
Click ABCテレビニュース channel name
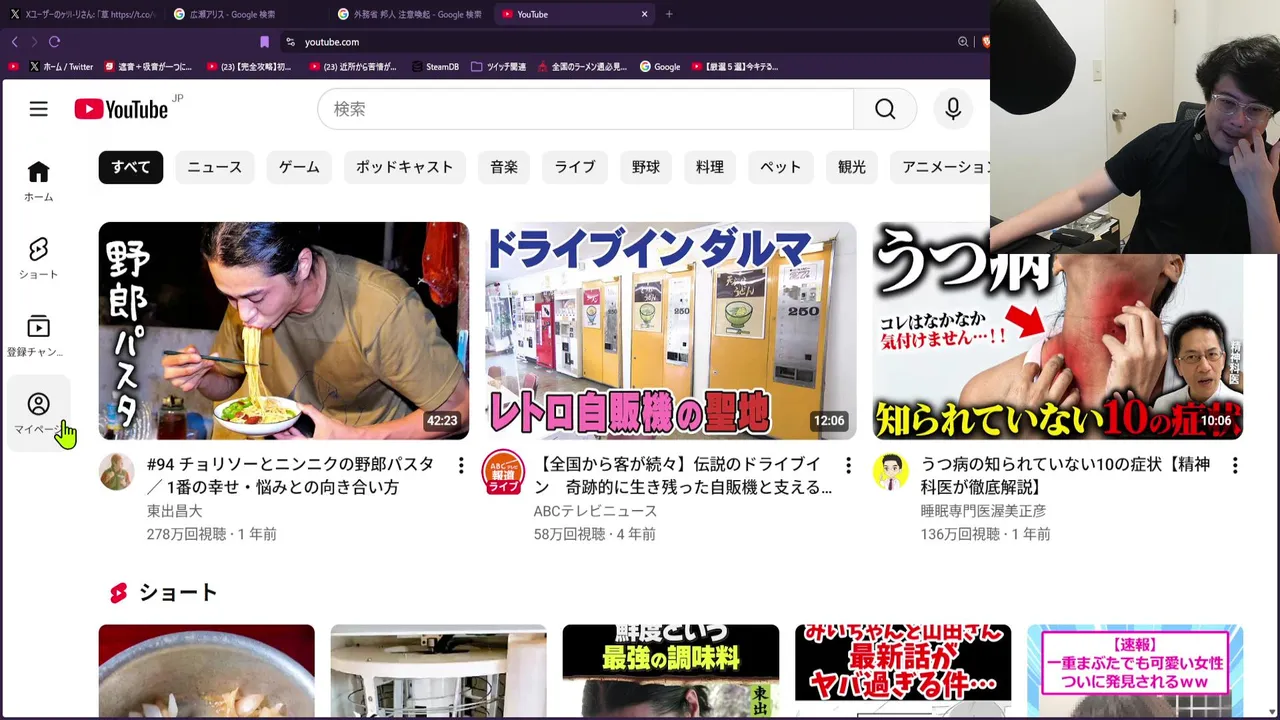(x=596, y=511)
